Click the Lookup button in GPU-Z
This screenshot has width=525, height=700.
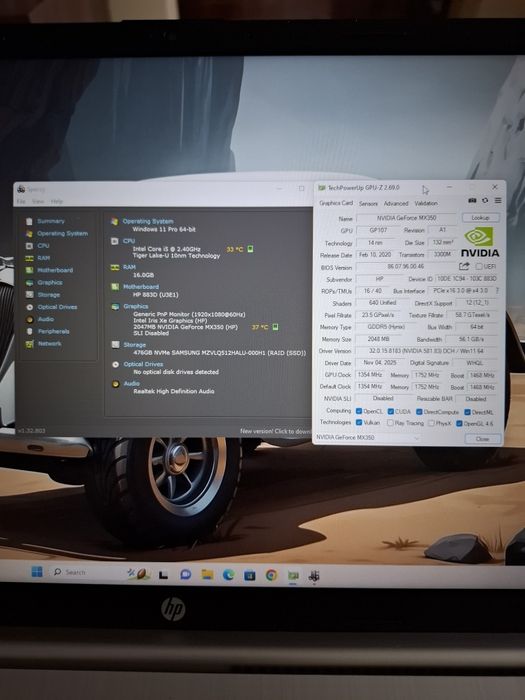[x=480, y=217]
